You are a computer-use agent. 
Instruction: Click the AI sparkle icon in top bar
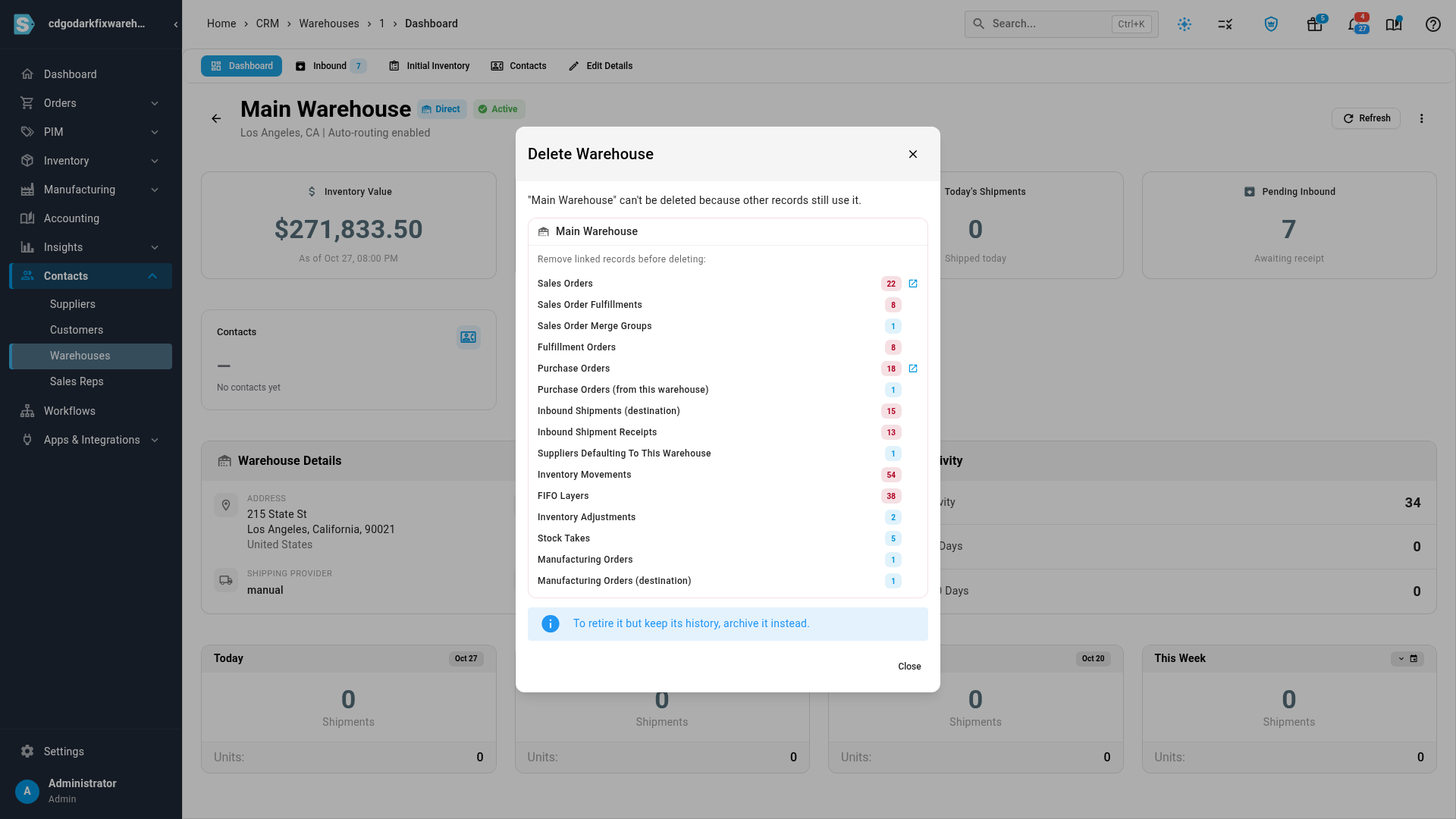[1185, 24]
